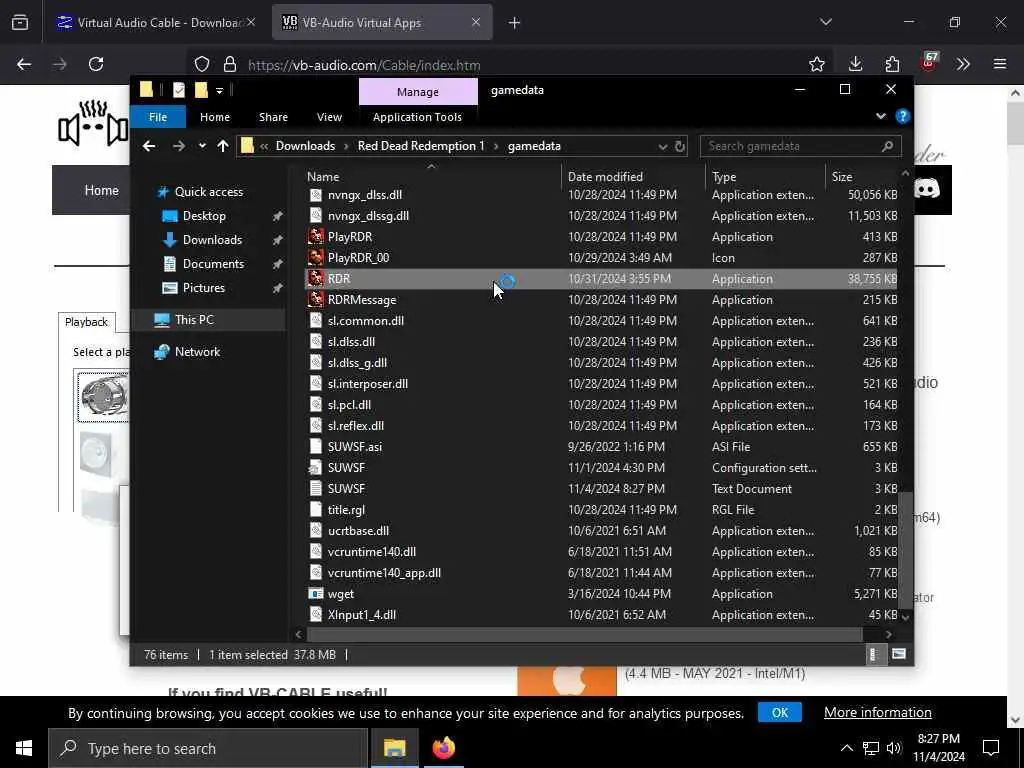Open File Explorer help icon
The width and height of the screenshot is (1024, 768).
pyautogui.click(x=903, y=116)
